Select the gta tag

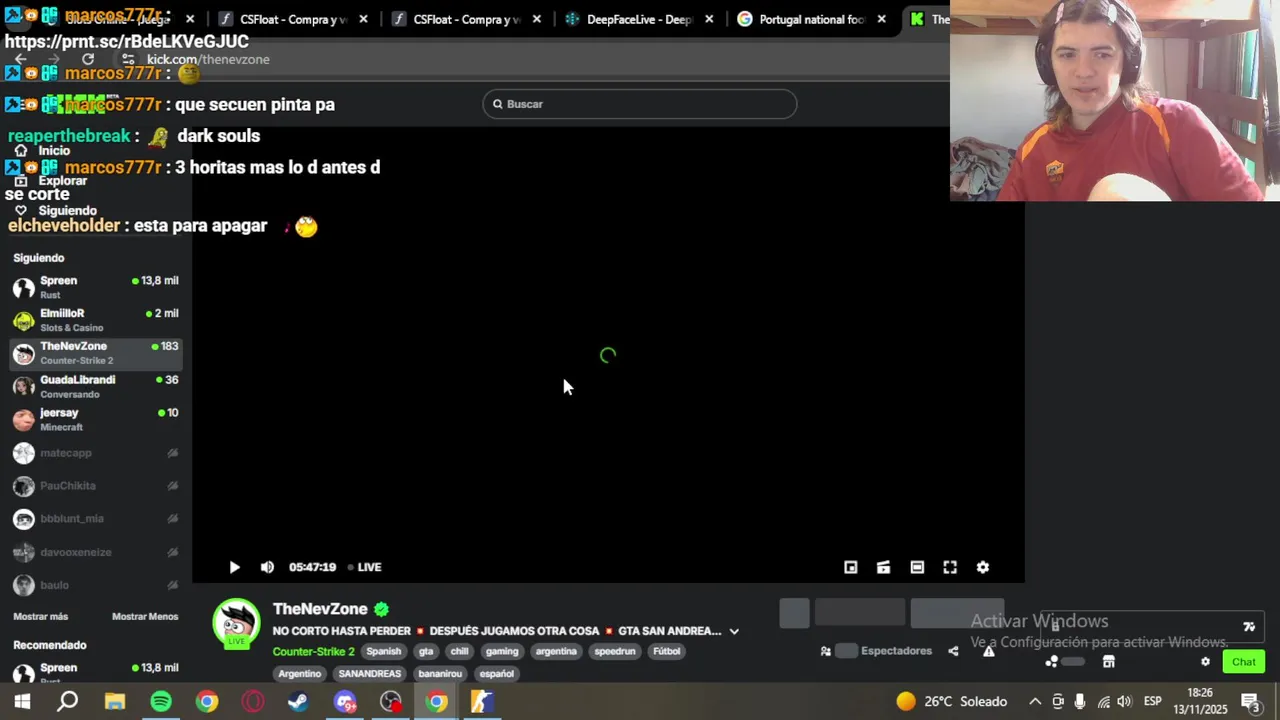pyautogui.click(x=426, y=651)
